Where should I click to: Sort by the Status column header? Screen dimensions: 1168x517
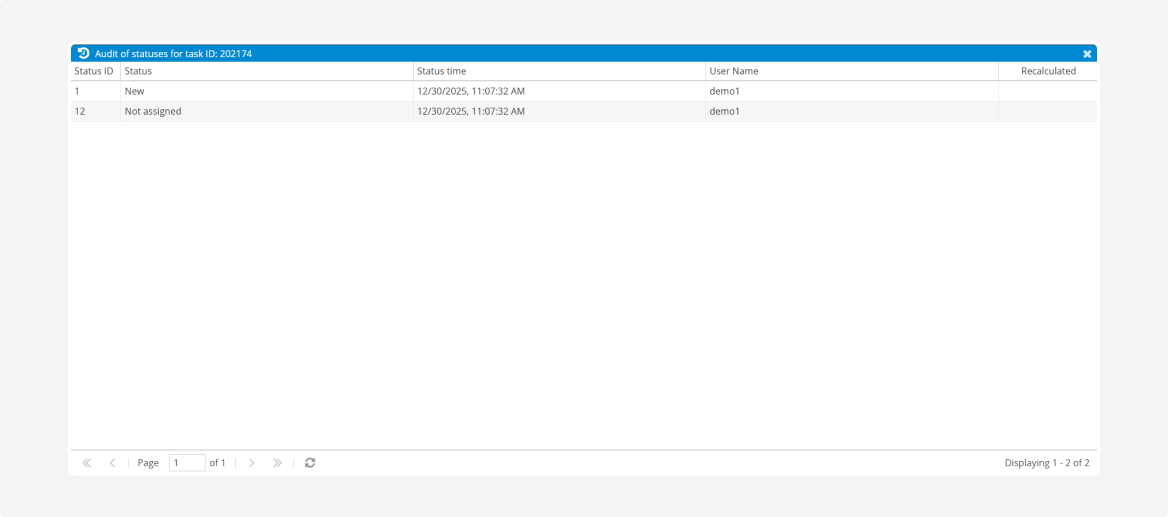(x=266, y=71)
